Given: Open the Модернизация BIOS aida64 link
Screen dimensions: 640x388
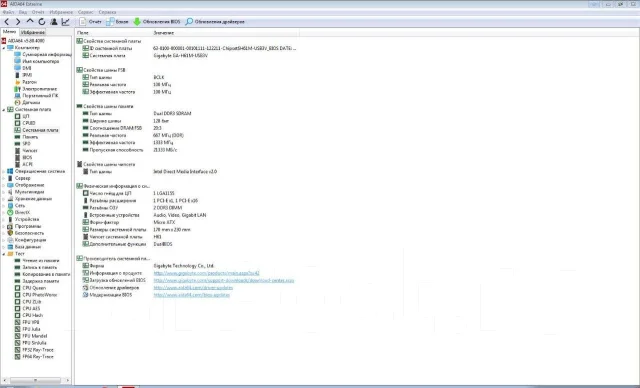Looking at the screenshot, I should [192, 295].
